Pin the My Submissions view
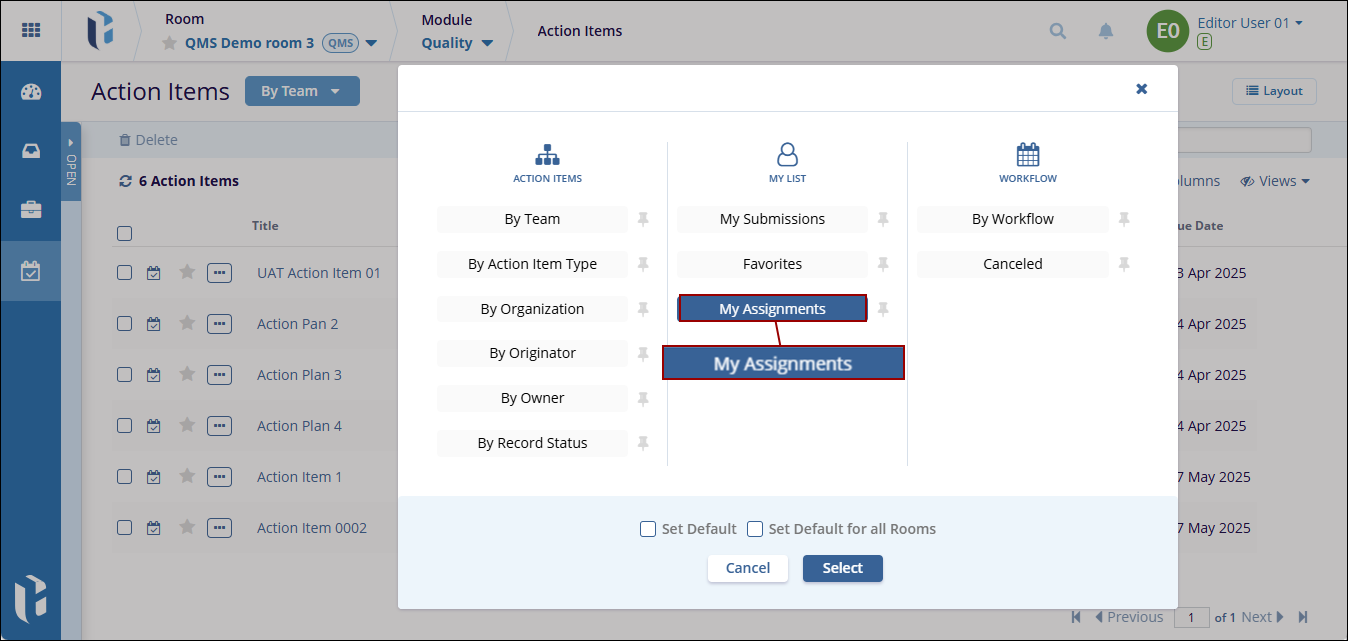 [x=883, y=219]
